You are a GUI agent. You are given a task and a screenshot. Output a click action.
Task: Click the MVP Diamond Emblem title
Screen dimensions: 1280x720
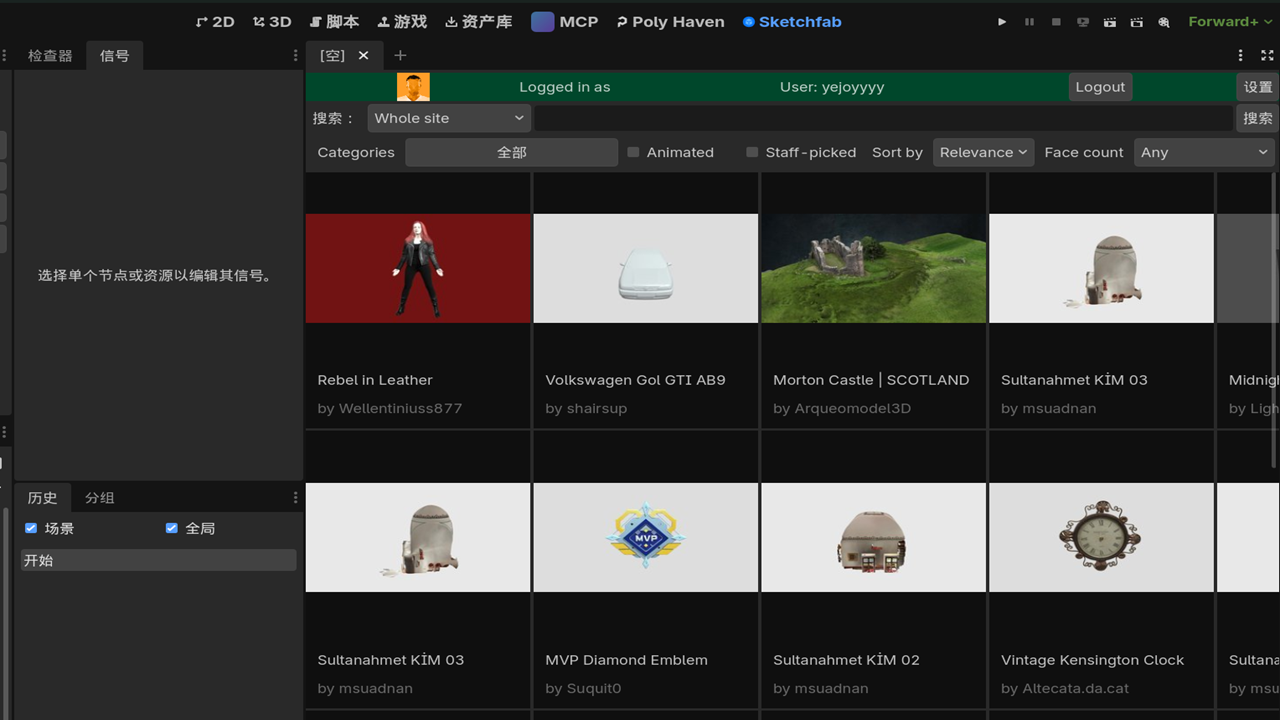coord(626,660)
